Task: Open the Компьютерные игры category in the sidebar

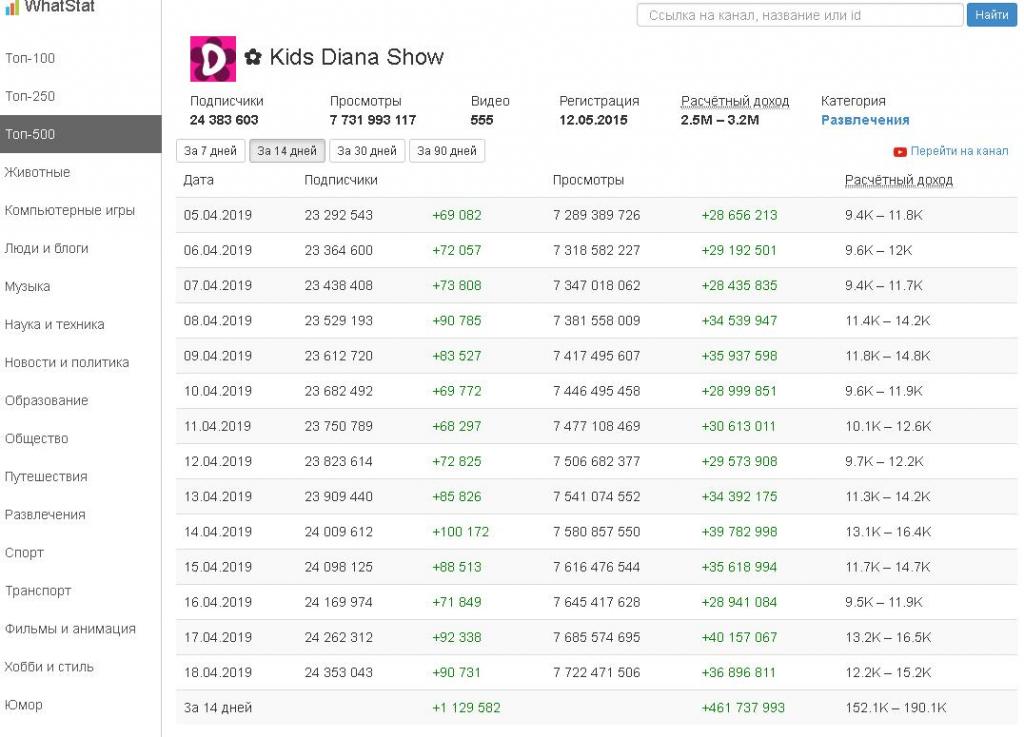Action: click(70, 210)
